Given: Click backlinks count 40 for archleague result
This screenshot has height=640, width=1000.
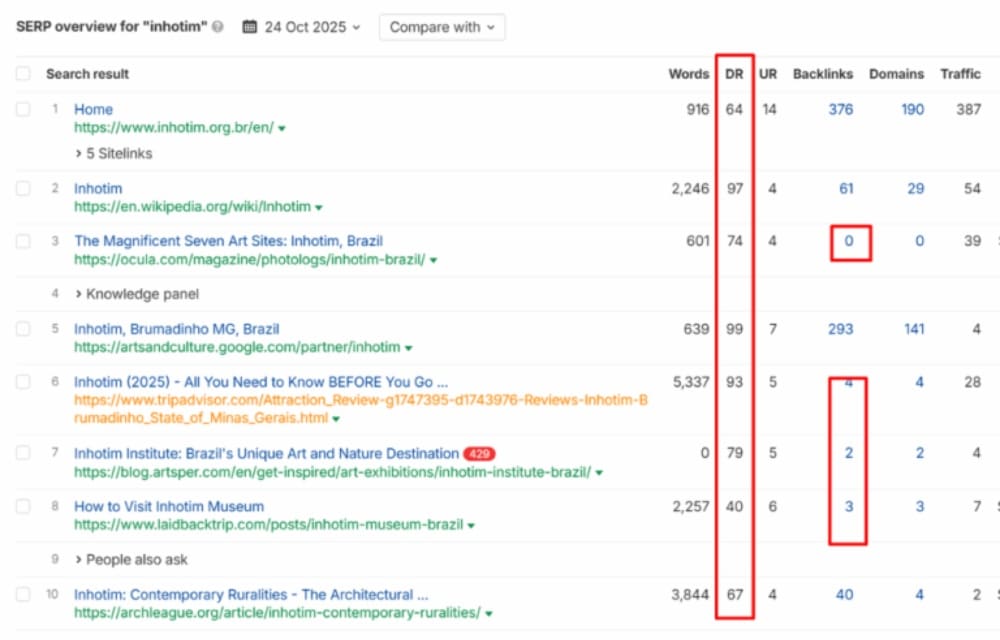Looking at the screenshot, I should click(844, 595).
